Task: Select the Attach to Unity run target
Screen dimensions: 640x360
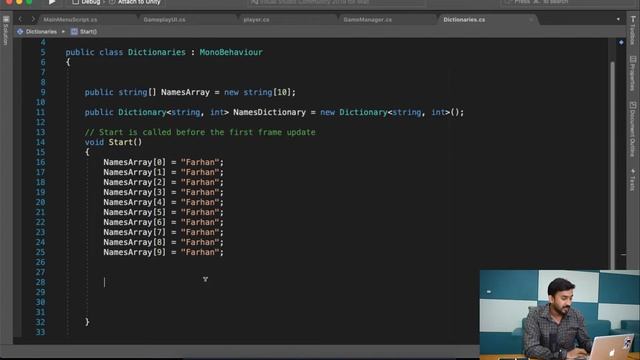Action: click(135, 2)
